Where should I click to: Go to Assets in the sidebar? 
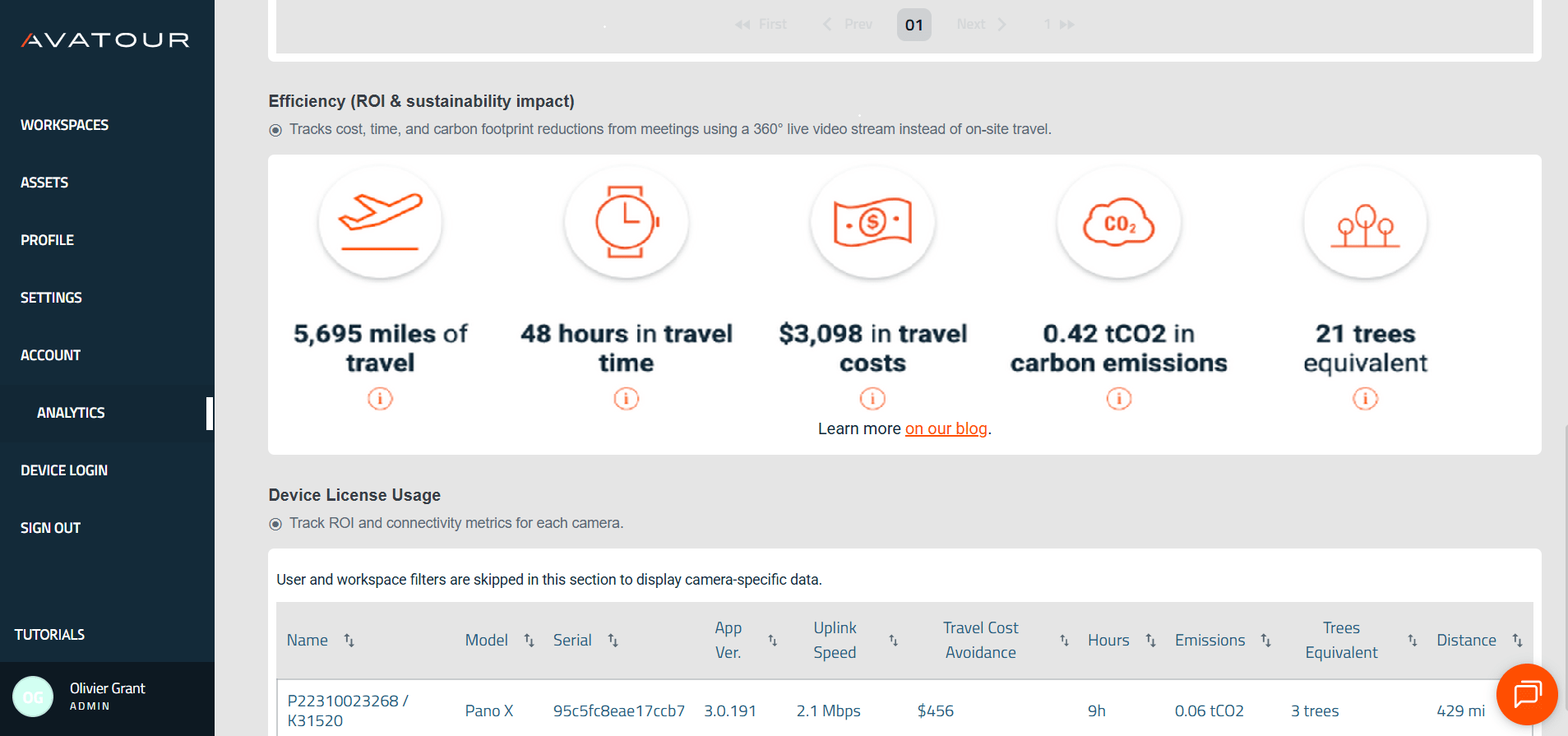(44, 183)
